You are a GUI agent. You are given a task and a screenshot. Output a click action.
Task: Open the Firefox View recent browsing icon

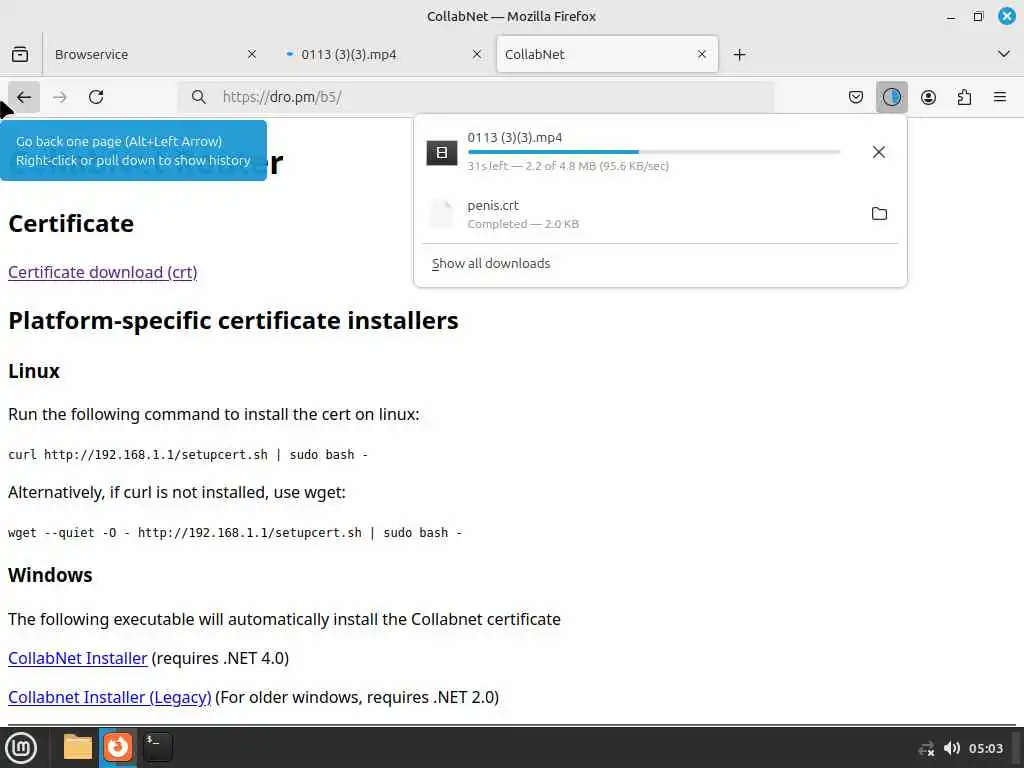click(20, 54)
